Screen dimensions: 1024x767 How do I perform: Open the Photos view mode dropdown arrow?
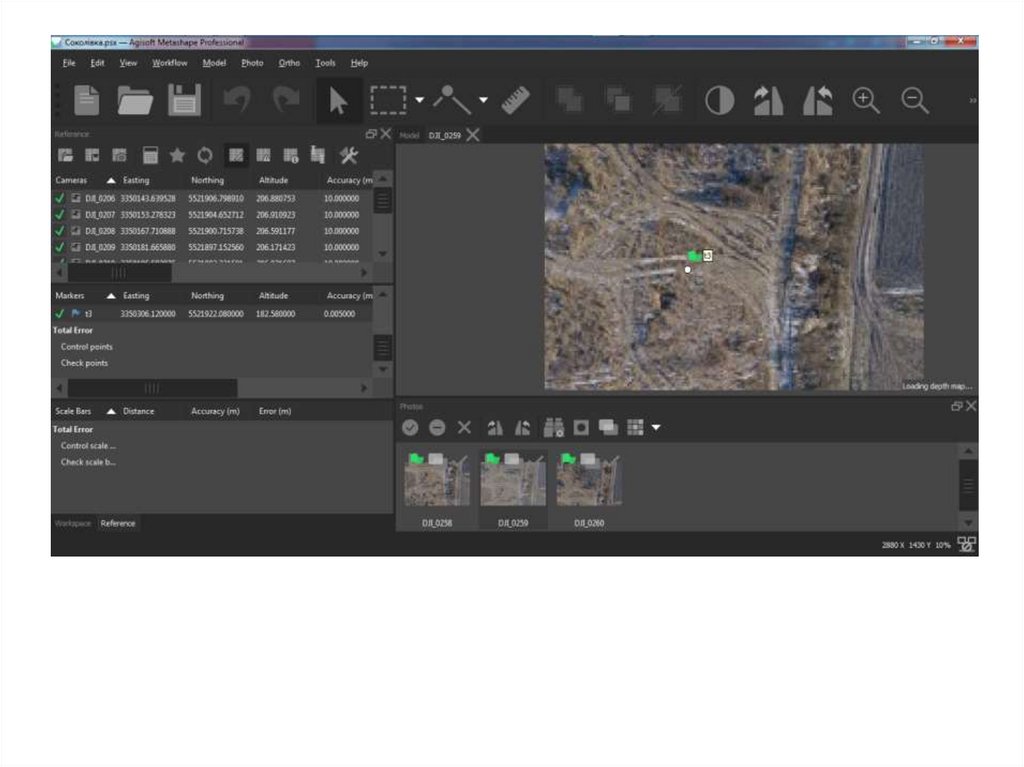click(x=656, y=428)
